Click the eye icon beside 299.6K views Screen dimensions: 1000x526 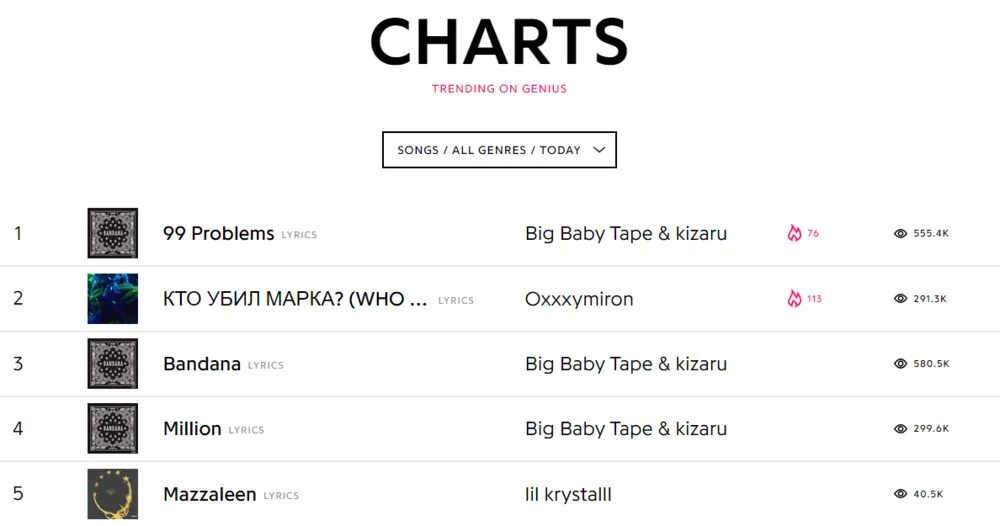[x=901, y=428]
